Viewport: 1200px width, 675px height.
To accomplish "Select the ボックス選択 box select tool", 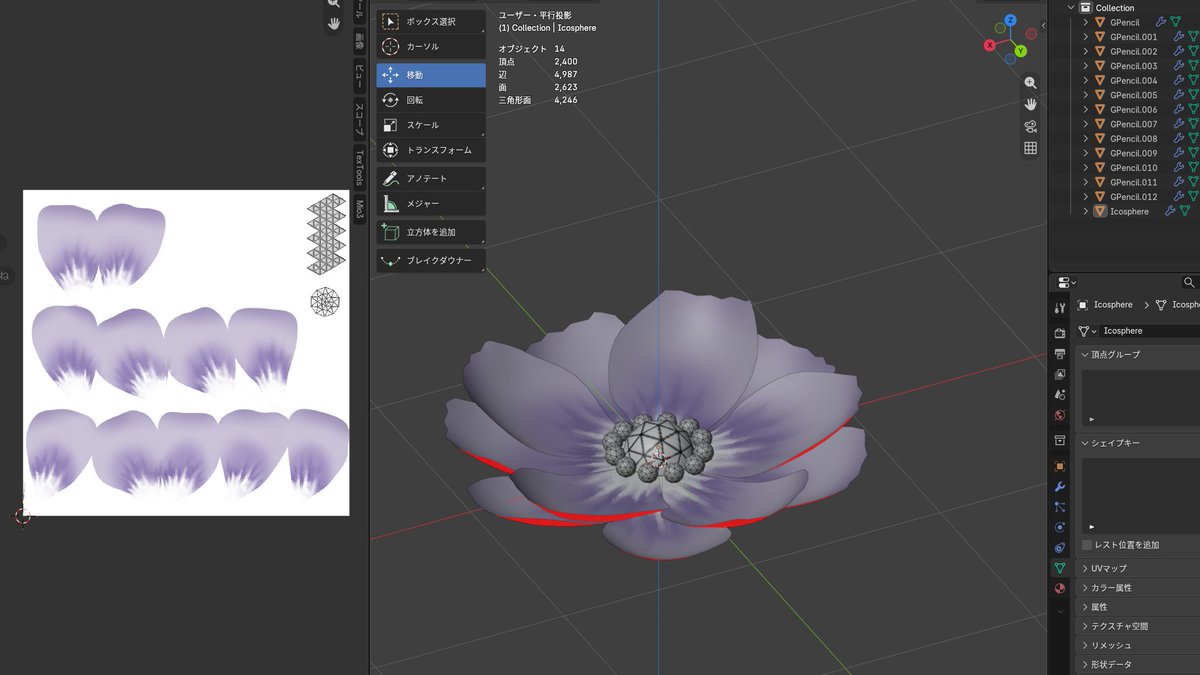I will tap(431, 21).
